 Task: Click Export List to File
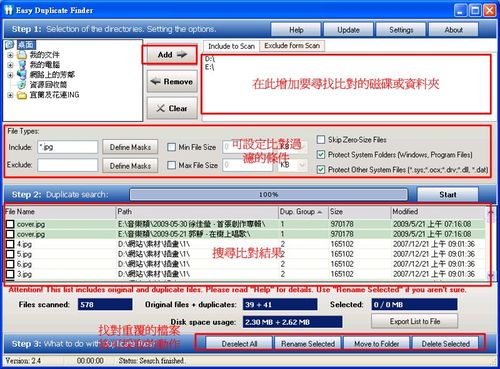click(x=415, y=321)
